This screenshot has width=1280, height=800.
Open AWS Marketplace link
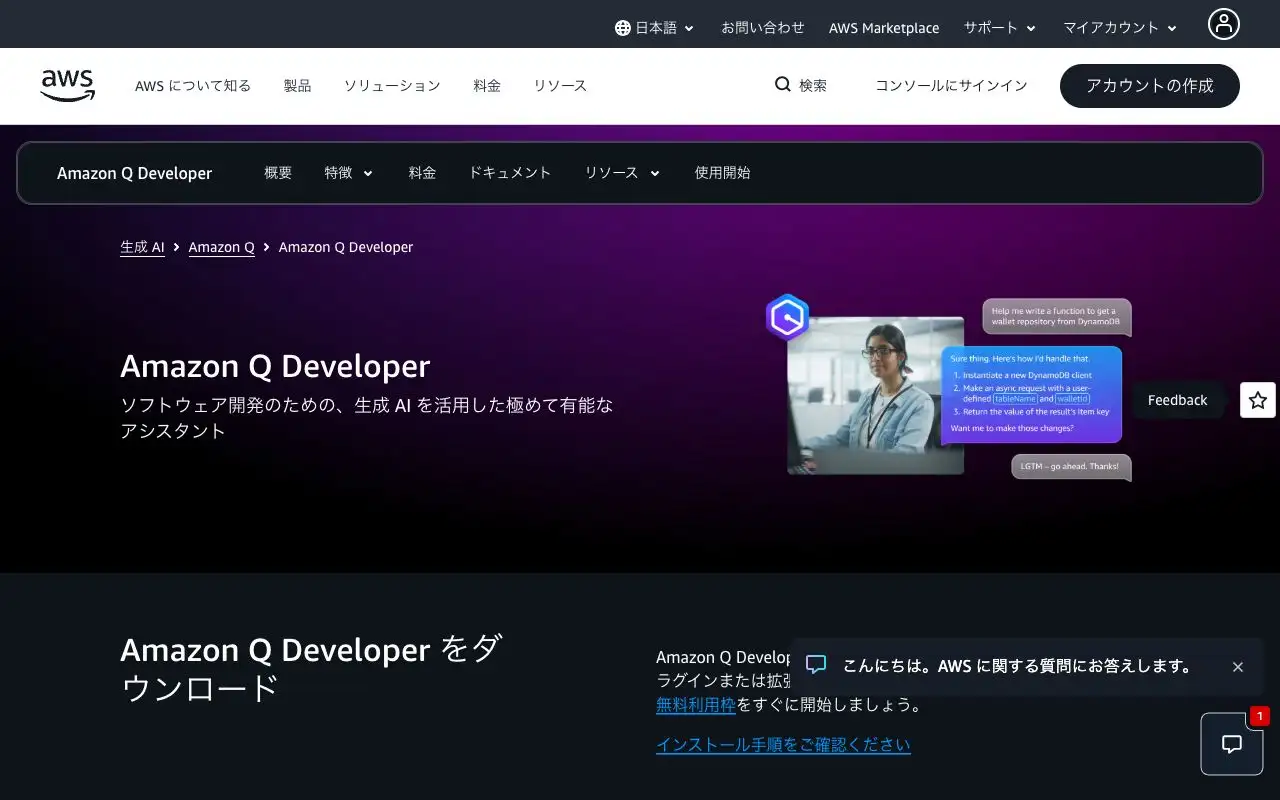(x=884, y=28)
